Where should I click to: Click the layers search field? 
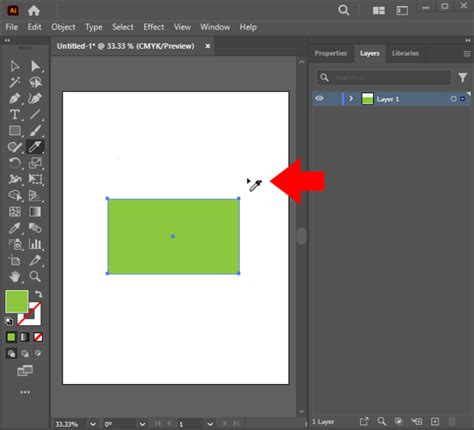coord(383,78)
